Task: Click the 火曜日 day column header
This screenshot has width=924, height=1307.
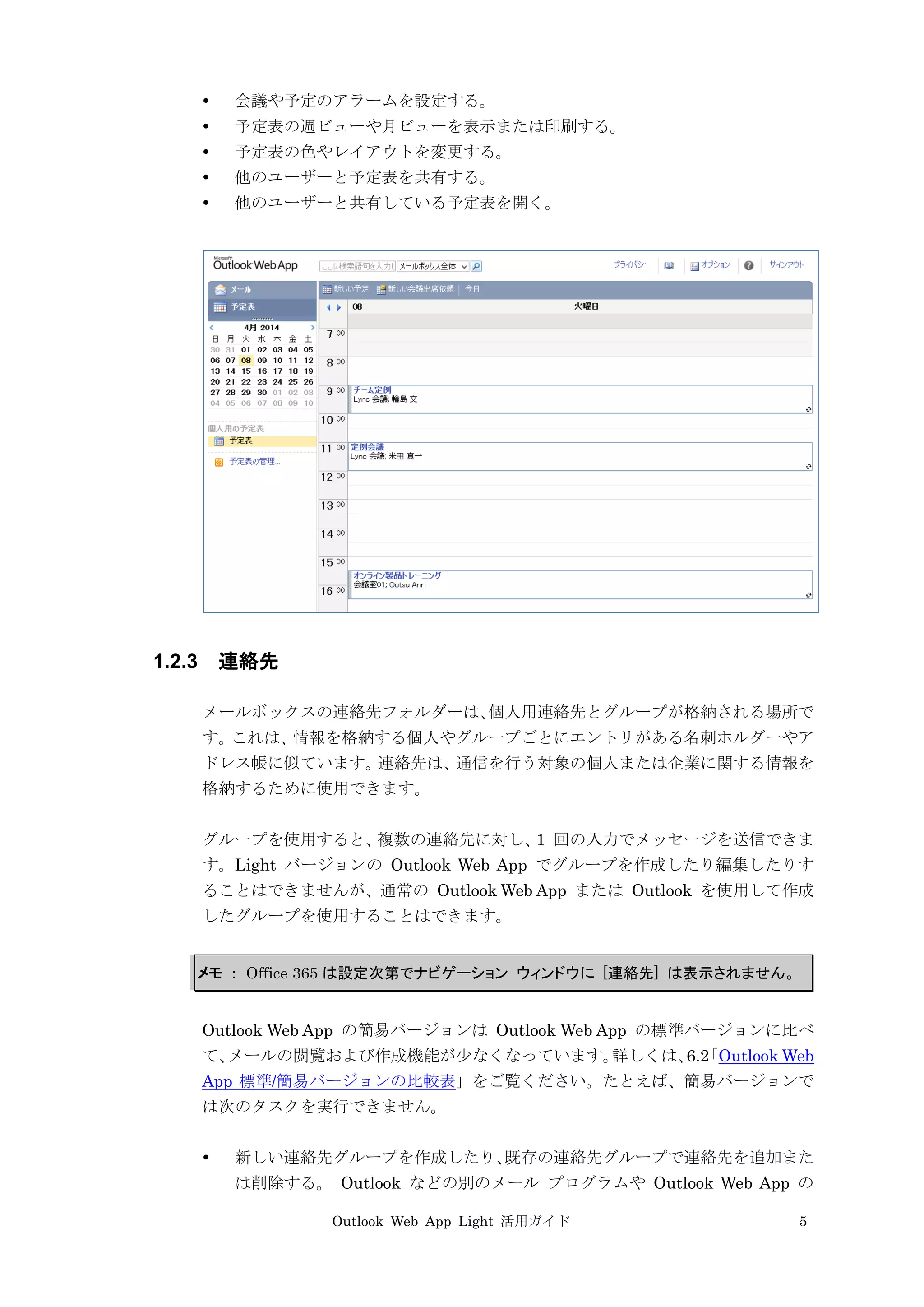Action: tap(586, 306)
